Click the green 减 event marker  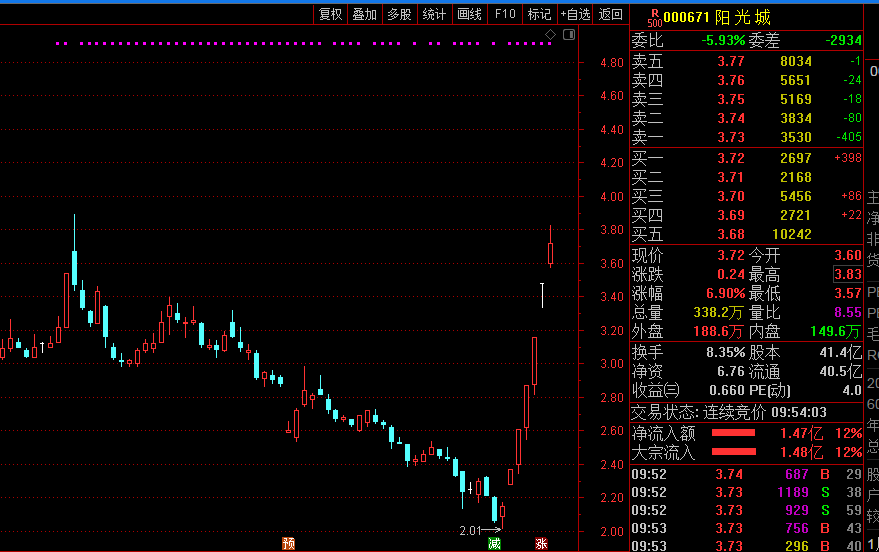click(493, 544)
